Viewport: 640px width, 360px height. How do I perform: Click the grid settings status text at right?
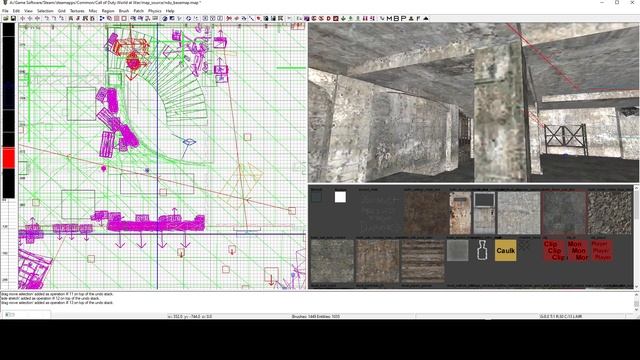(x=561, y=316)
